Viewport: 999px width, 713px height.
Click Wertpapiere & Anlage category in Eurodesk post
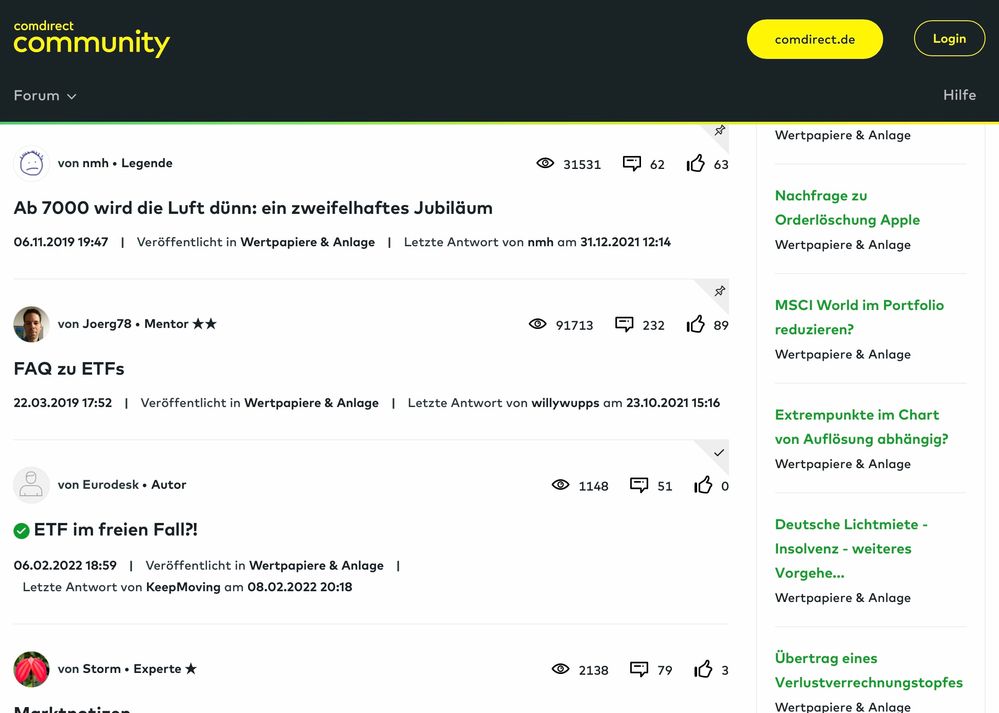316,565
